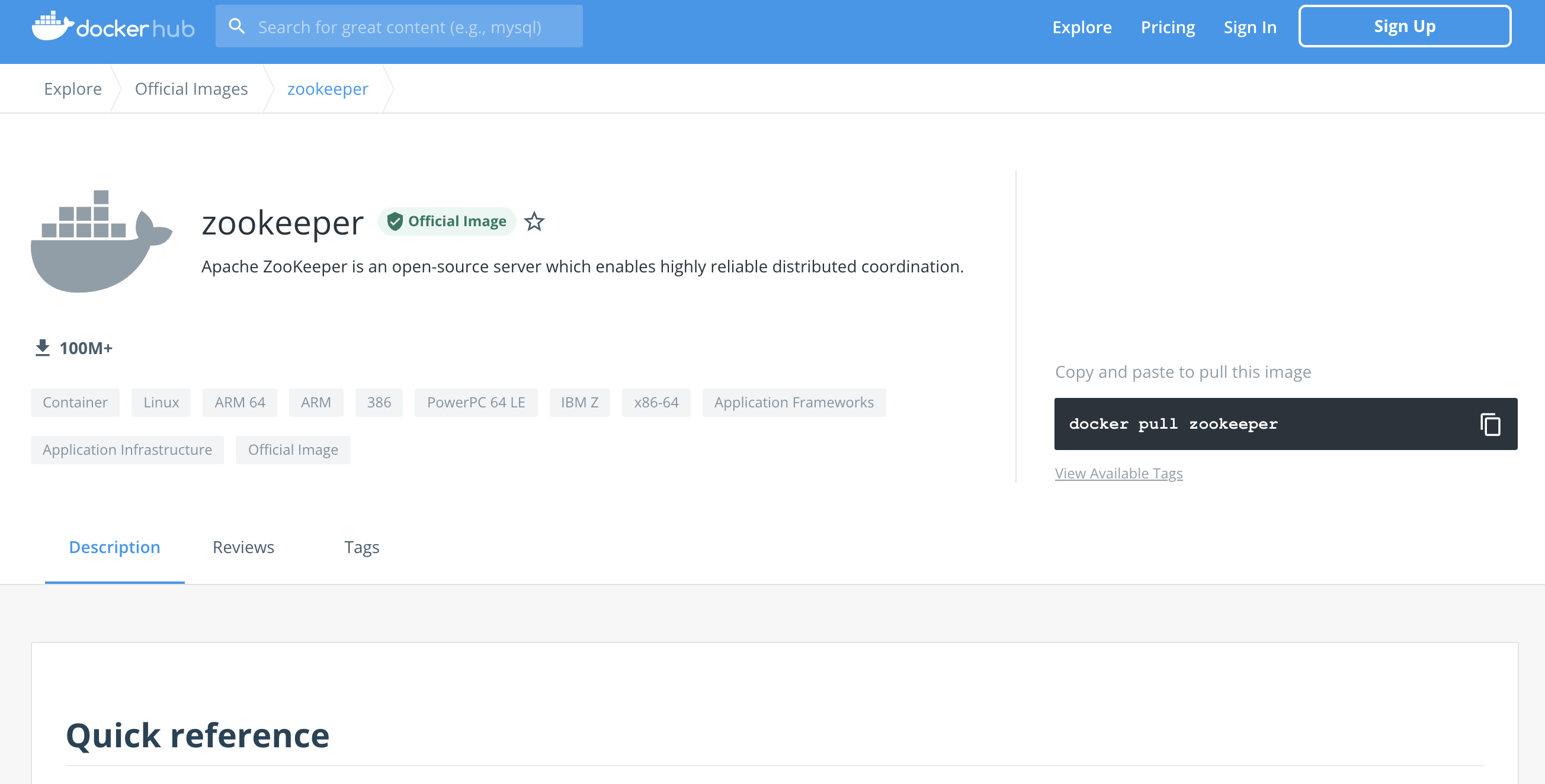Image resolution: width=1545 pixels, height=784 pixels.
Task: Click the downloads arrow icon
Action: [x=42, y=348]
